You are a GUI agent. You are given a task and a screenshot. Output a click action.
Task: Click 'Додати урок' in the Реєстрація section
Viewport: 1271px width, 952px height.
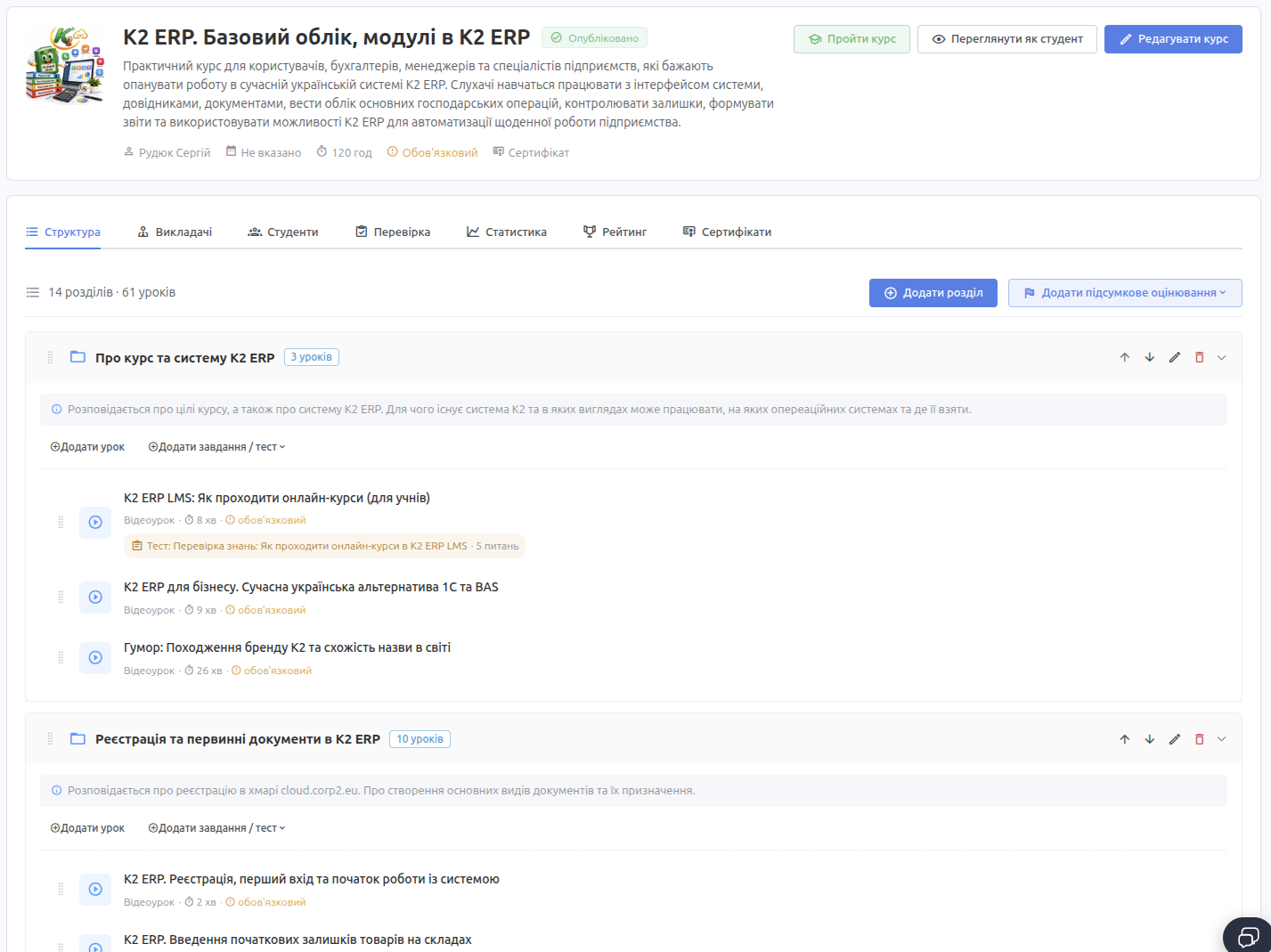point(87,828)
